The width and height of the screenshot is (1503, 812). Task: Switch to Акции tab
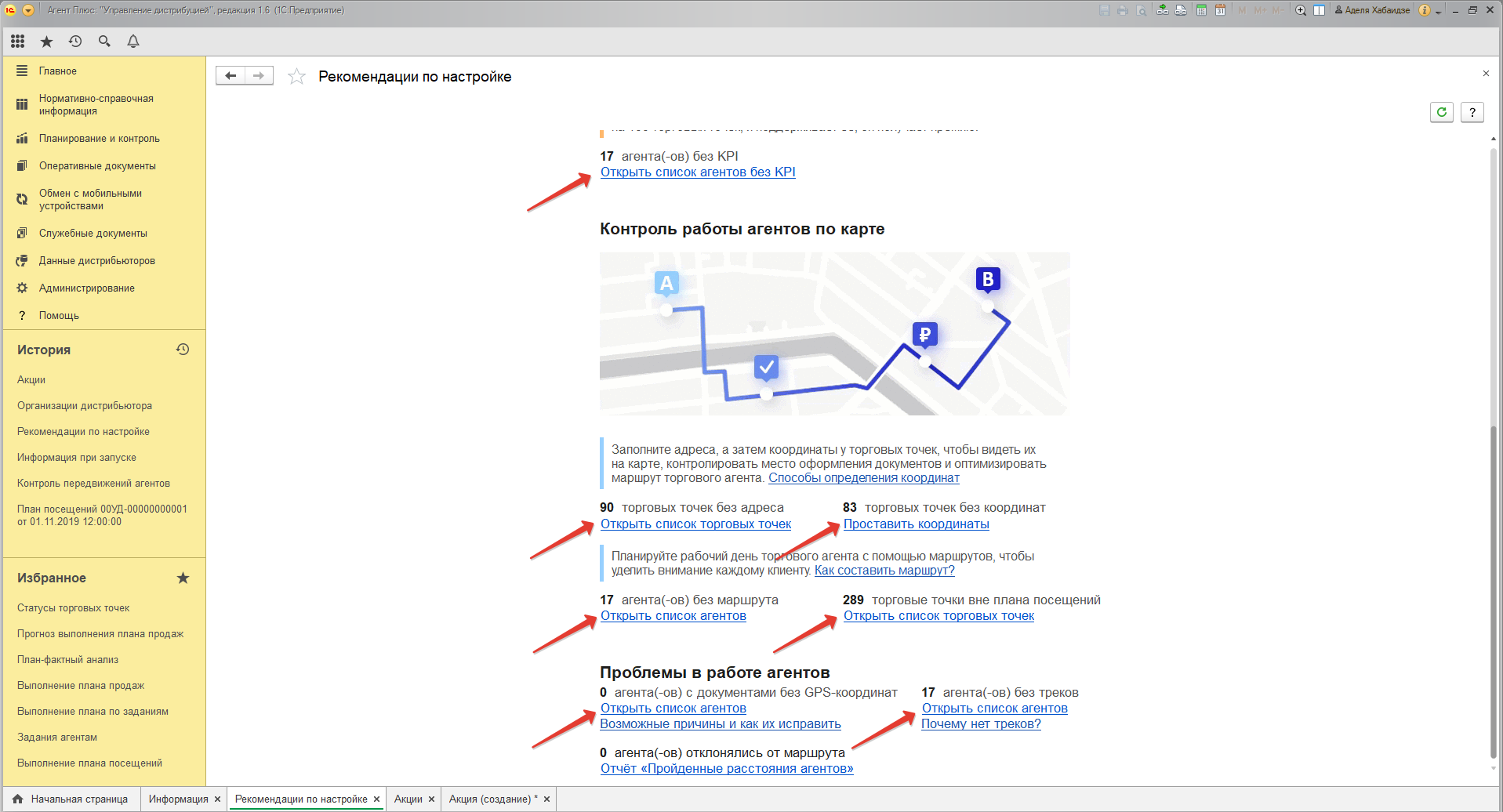(x=408, y=799)
